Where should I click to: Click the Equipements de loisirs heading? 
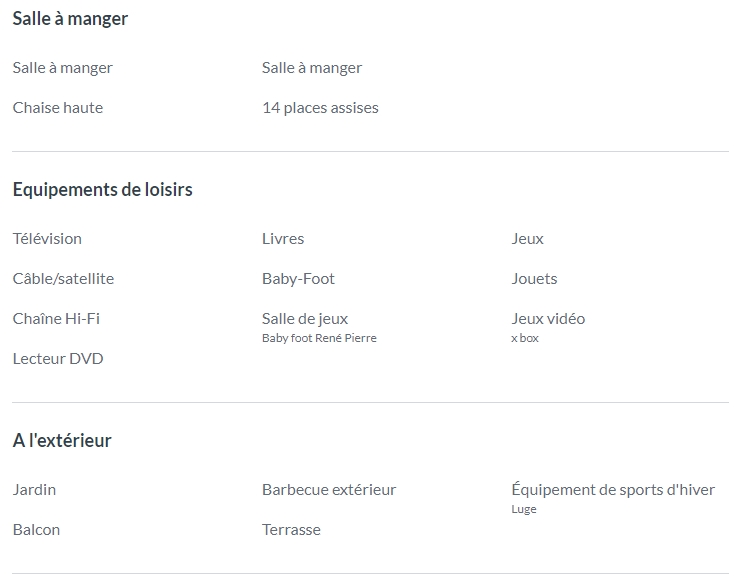(103, 190)
